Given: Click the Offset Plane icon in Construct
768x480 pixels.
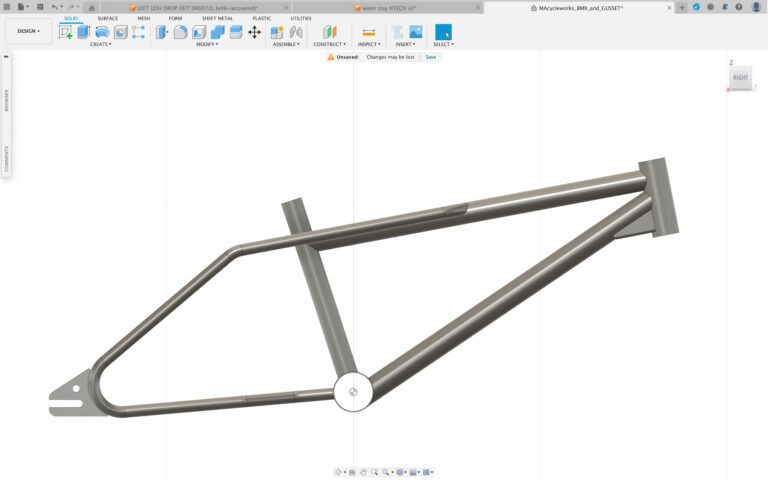Looking at the screenshot, I should point(329,32).
